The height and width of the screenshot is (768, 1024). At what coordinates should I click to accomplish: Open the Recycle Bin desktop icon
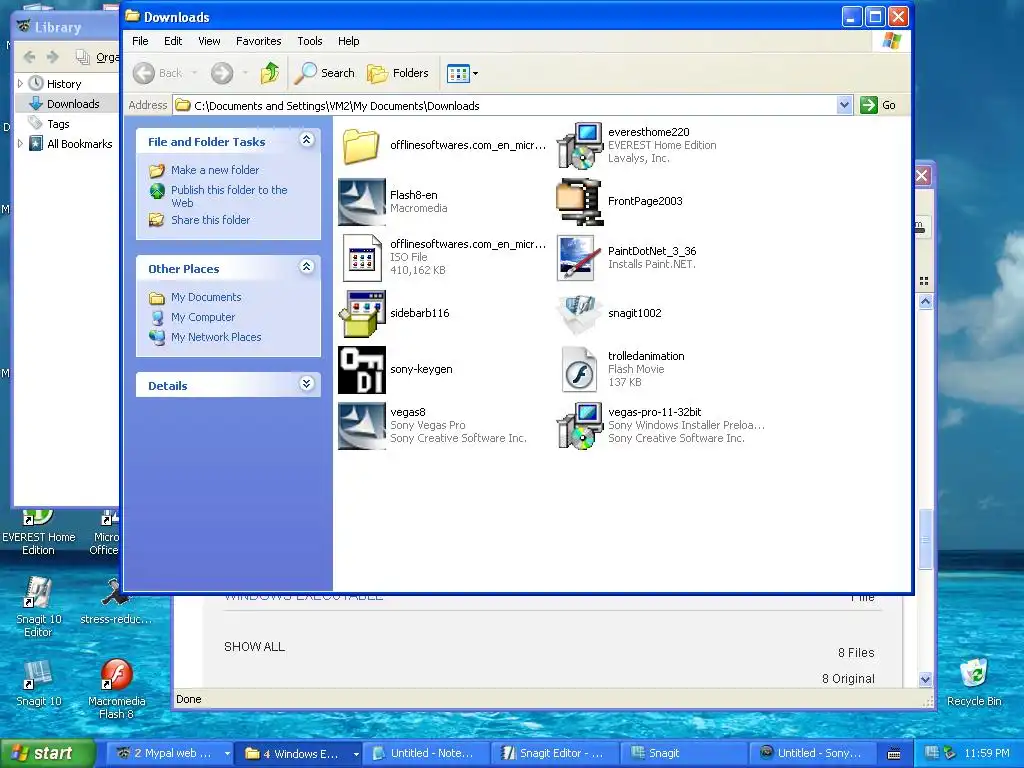pos(974,682)
